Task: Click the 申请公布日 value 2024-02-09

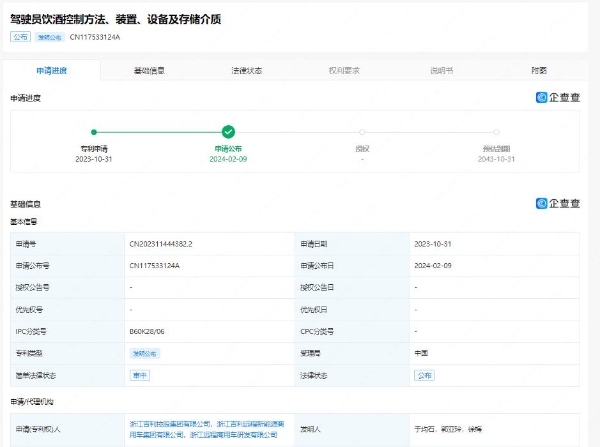Action: pyautogui.click(x=433, y=266)
